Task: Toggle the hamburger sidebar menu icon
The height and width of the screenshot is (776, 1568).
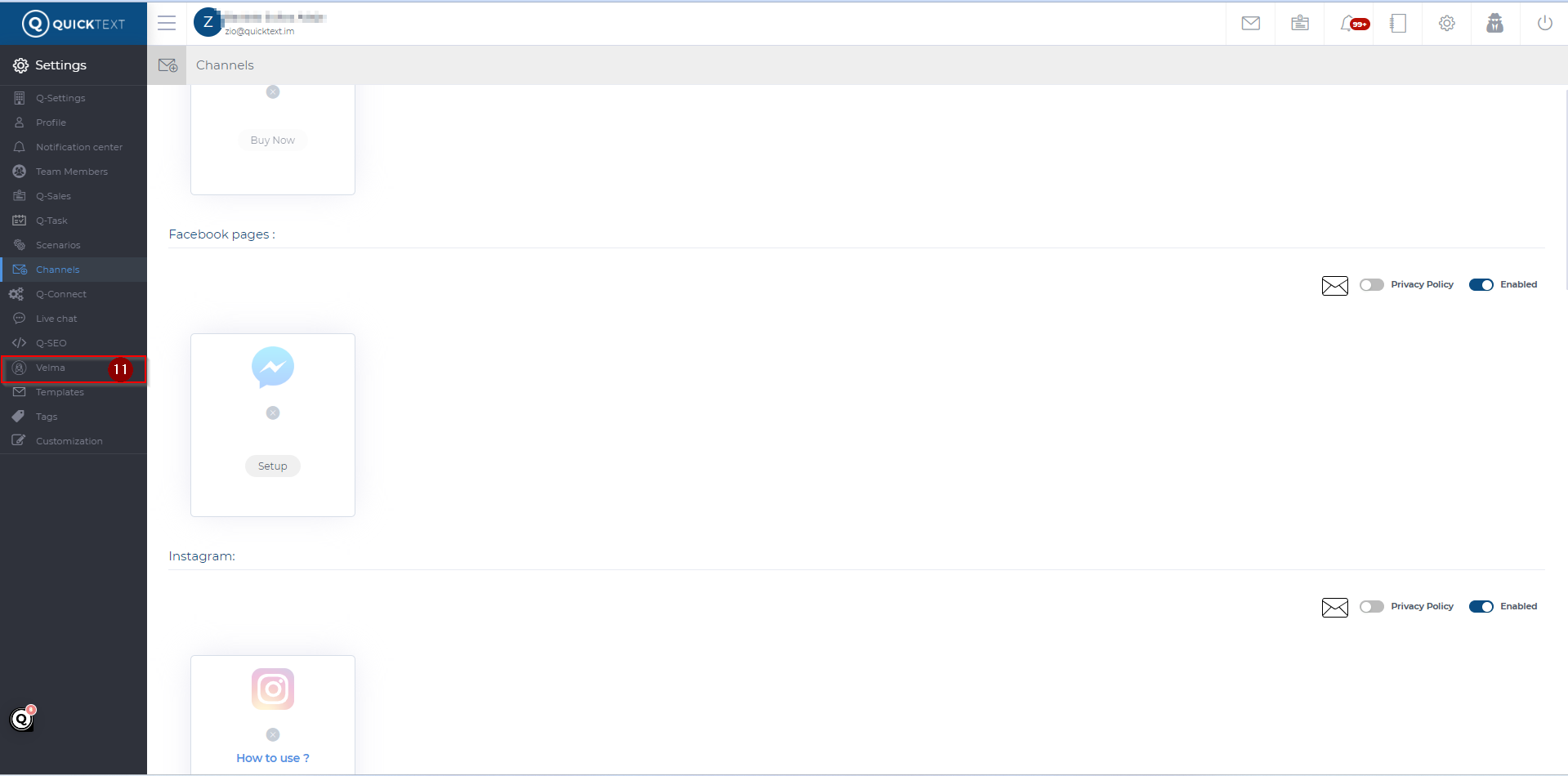Action: 167,23
